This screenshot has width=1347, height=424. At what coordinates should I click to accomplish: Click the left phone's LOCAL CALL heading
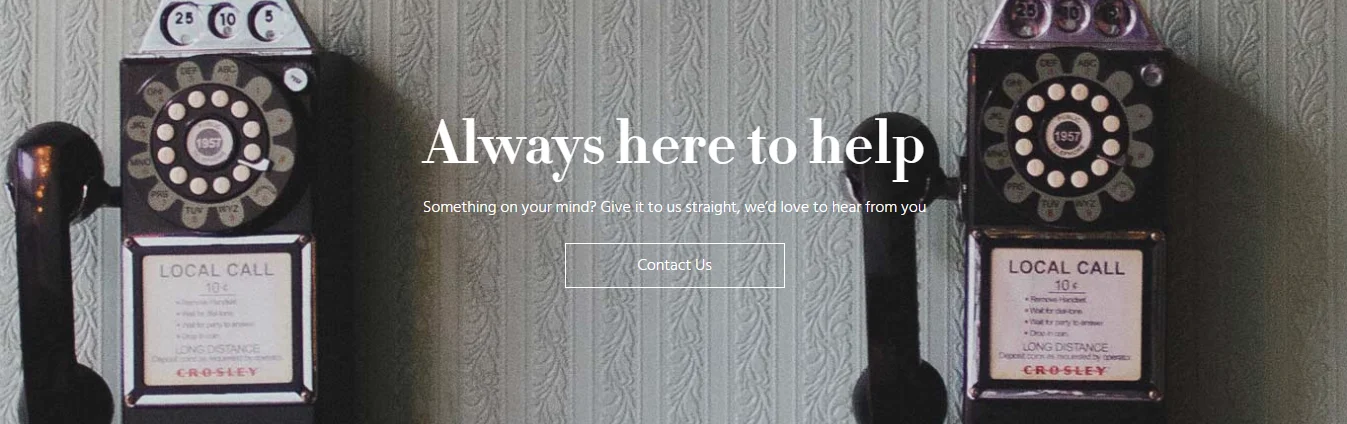[x=217, y=270]
